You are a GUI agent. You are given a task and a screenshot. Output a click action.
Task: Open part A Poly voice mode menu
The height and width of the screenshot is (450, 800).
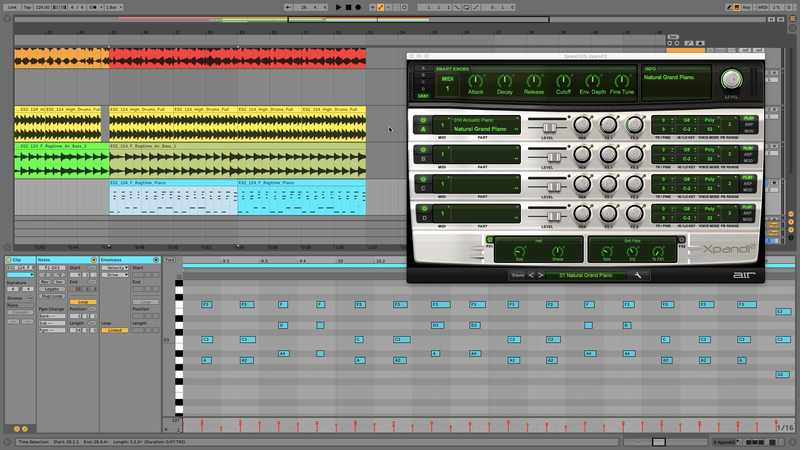tap(710, 120)
